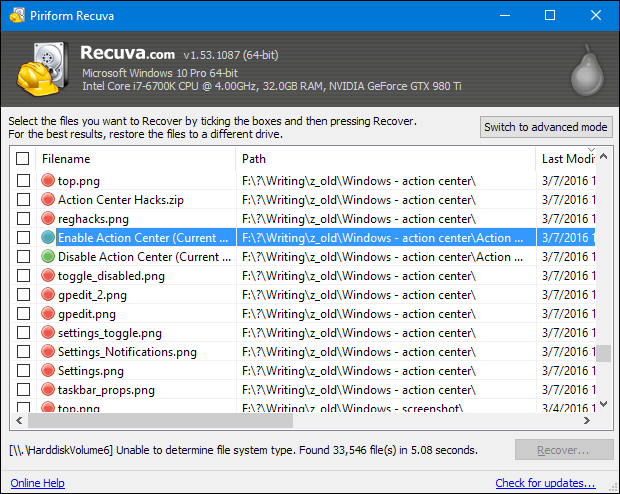Click the Piriform pear logo

point(588,70)
